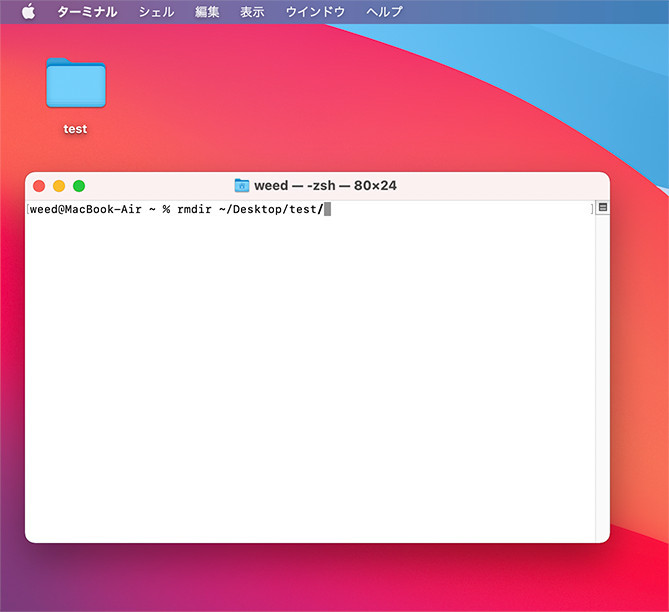669x612 pixels.
Task: Close the Terminal window
Action: pos(39,186)
